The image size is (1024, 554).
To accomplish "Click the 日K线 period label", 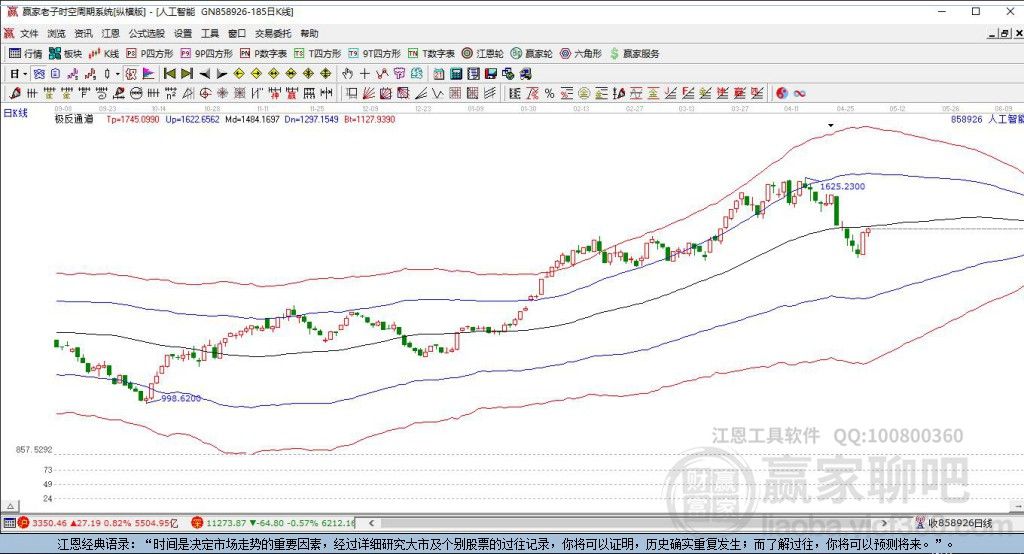I will point(15,113).
